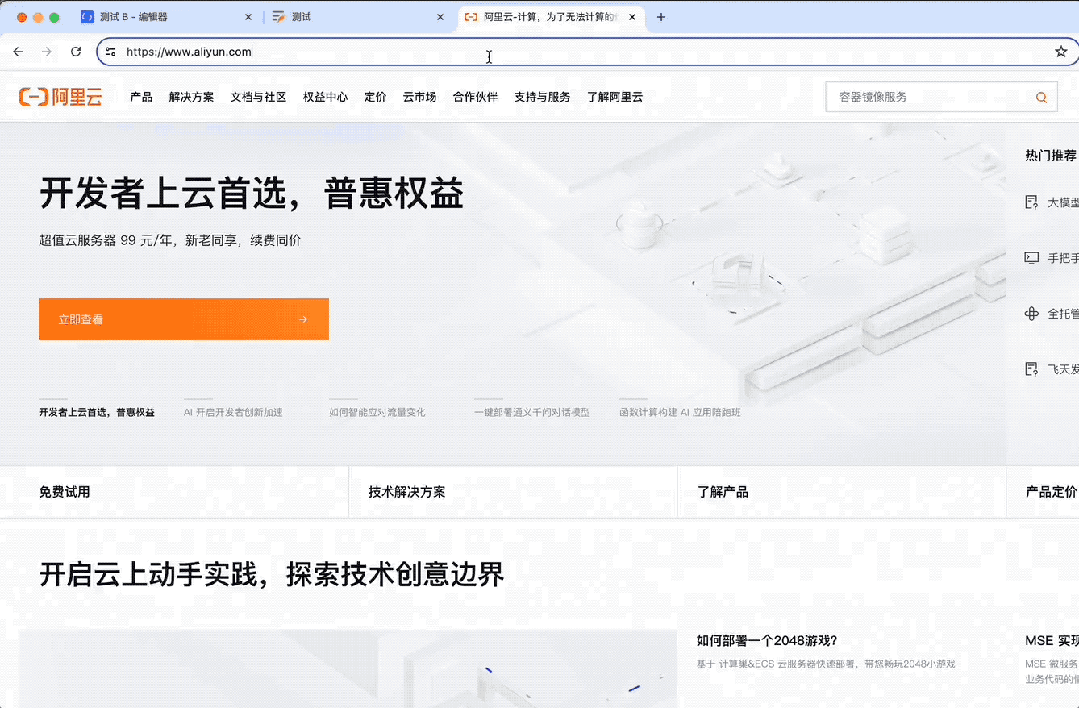This screenshot has width=1079, height=708.
Task: Open the 定价 menu
Action: [375, 97]
